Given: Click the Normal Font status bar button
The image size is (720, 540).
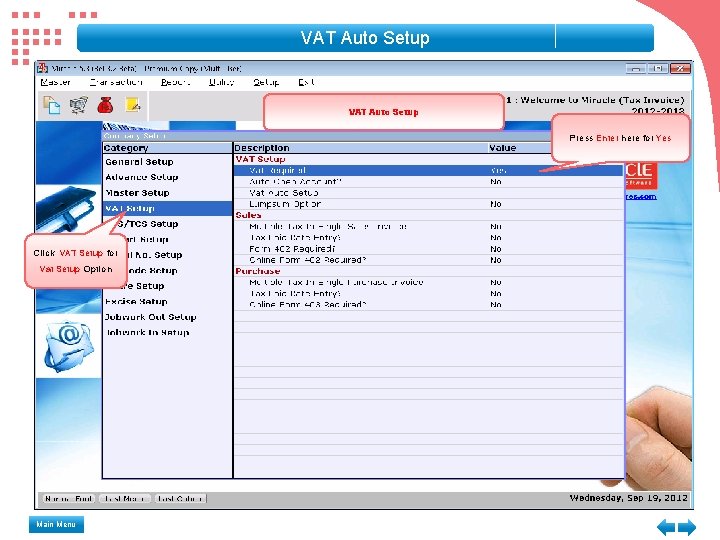Looking at the screenshot, I should [x=69, y=499].
